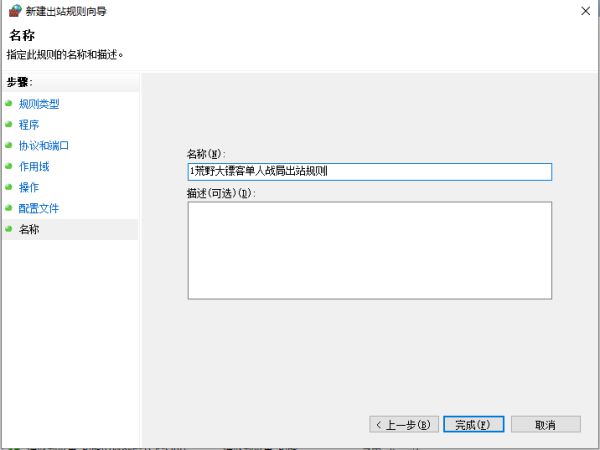Focus the 名称 text field with rule name
The width and height of the screenshot is (600, 450).
pyautogui.click(x=369, y=171)
